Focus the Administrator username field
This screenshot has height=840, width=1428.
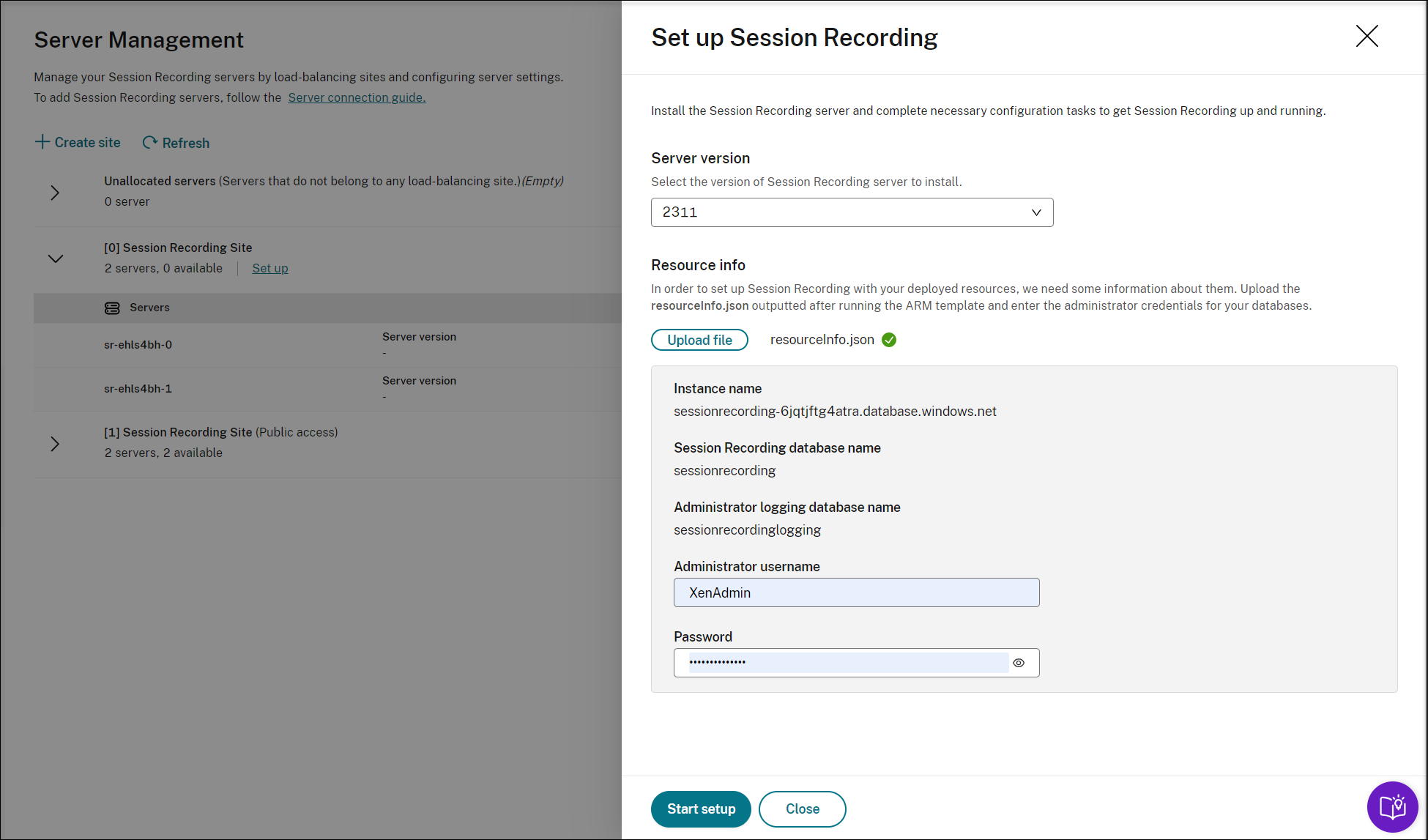[x=856, y=592]
